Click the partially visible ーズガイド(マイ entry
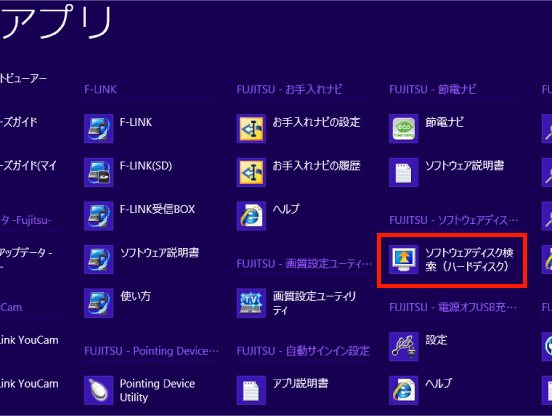Image resolution: width=552 pixels, height=416 pixels. [28, 166]
